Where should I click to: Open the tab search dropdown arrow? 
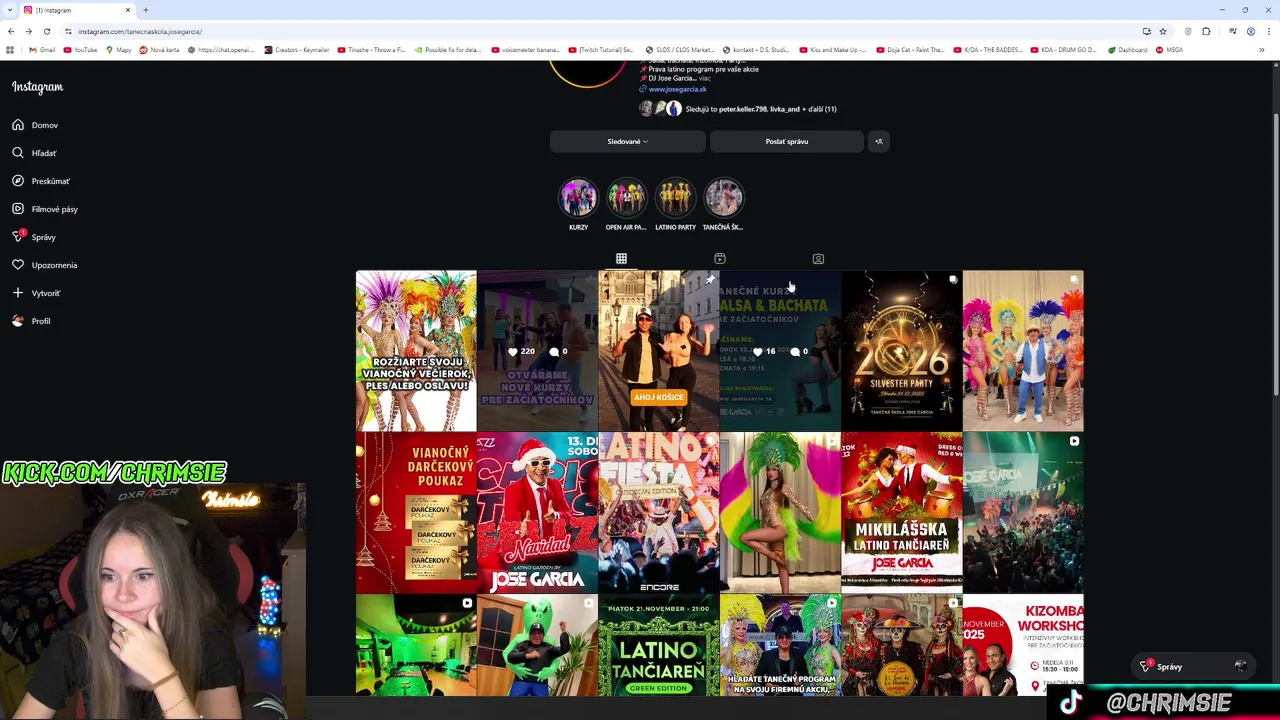[9, 10]
